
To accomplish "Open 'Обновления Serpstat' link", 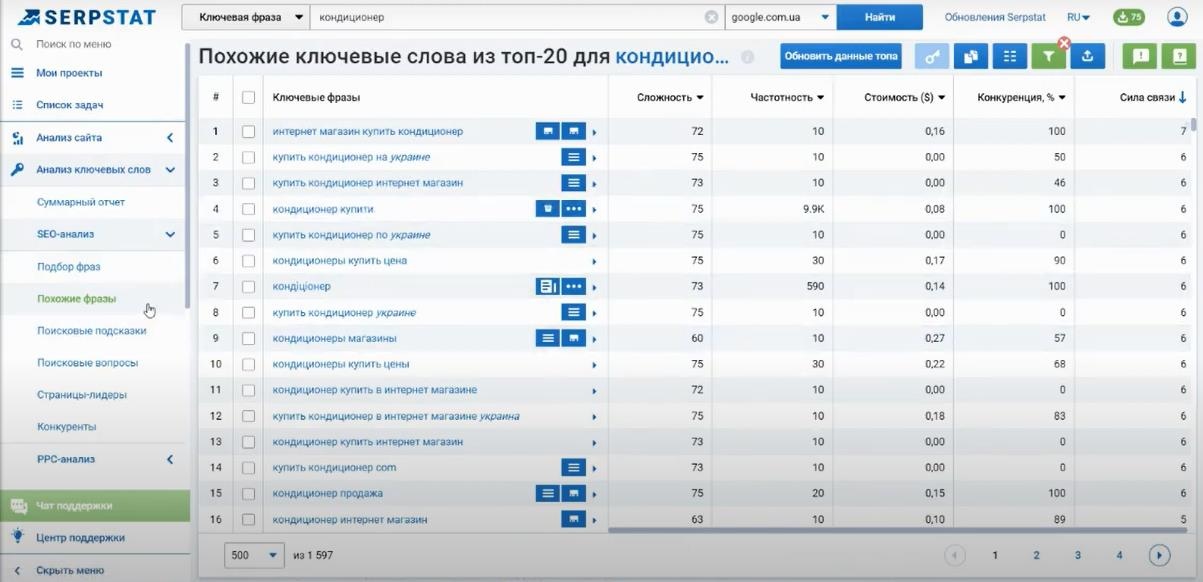I will point(994,17).
